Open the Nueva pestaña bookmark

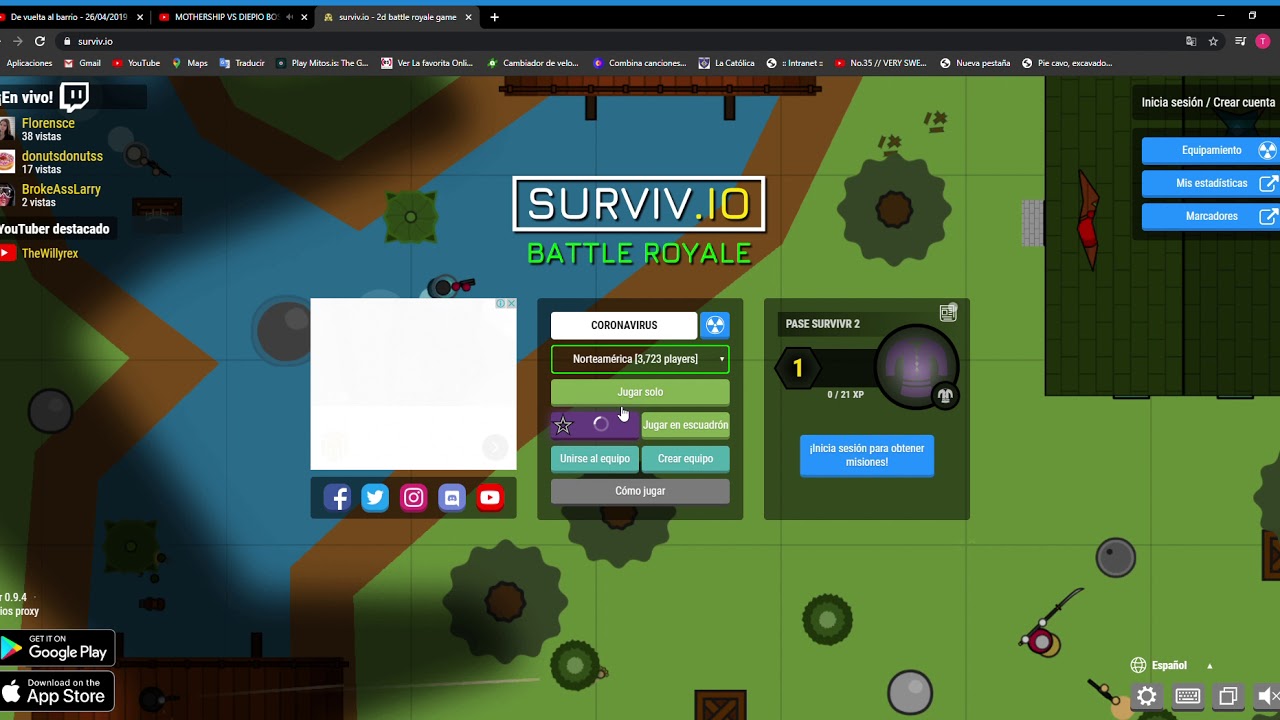[975, 63]
